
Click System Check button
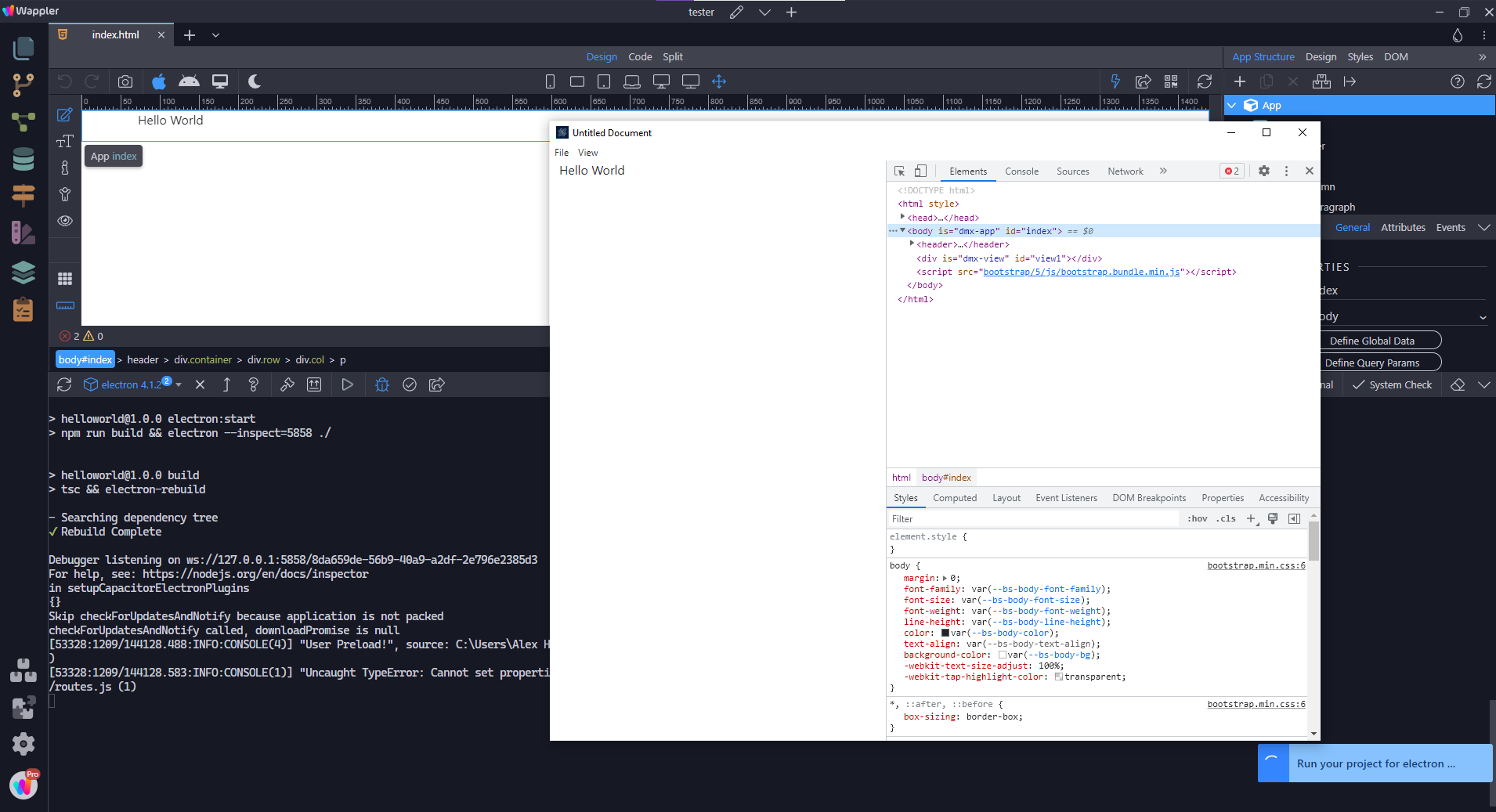(x=1393, y=384)
